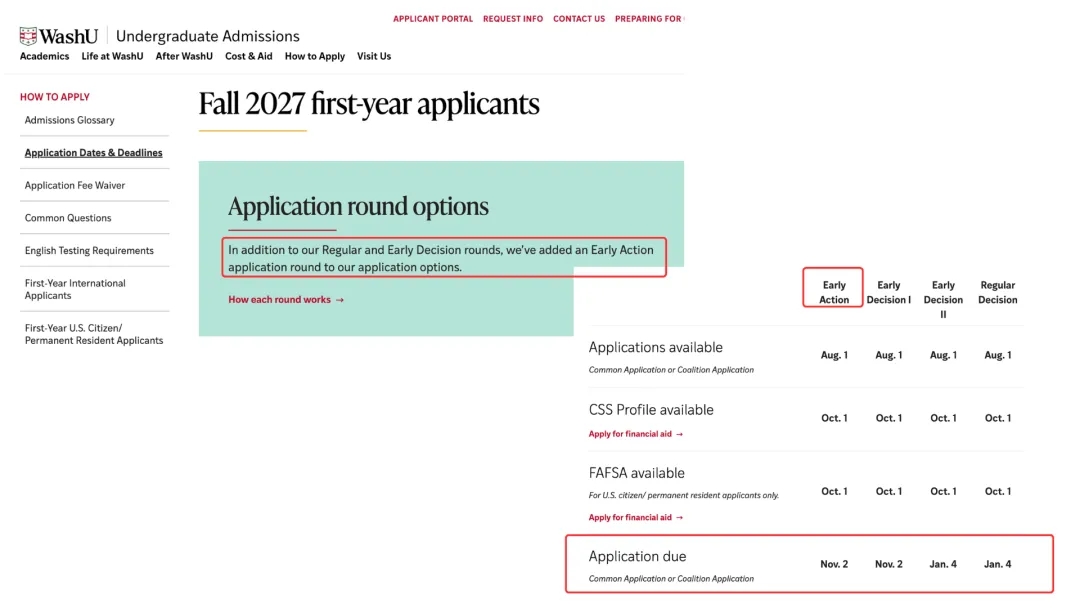Open Common Questions sidebar link

[x=68, y=218]
